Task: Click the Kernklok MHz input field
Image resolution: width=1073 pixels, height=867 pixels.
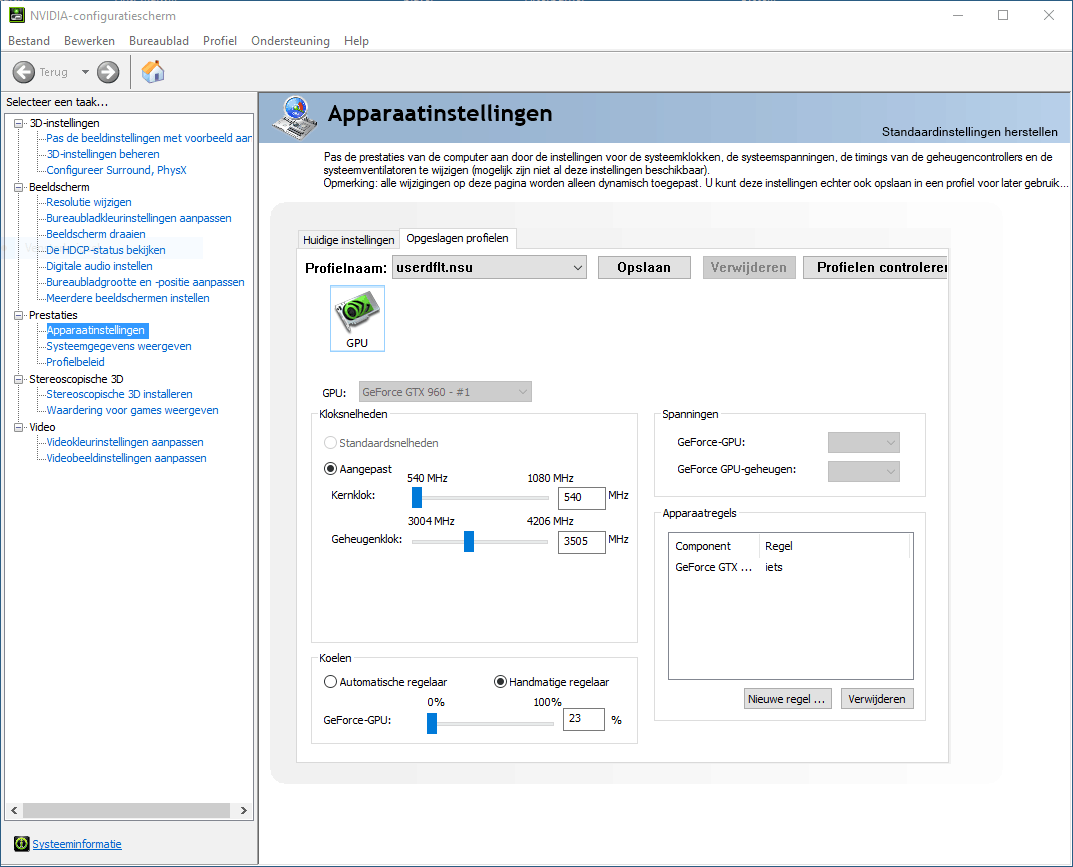Action: click(582, 497)
